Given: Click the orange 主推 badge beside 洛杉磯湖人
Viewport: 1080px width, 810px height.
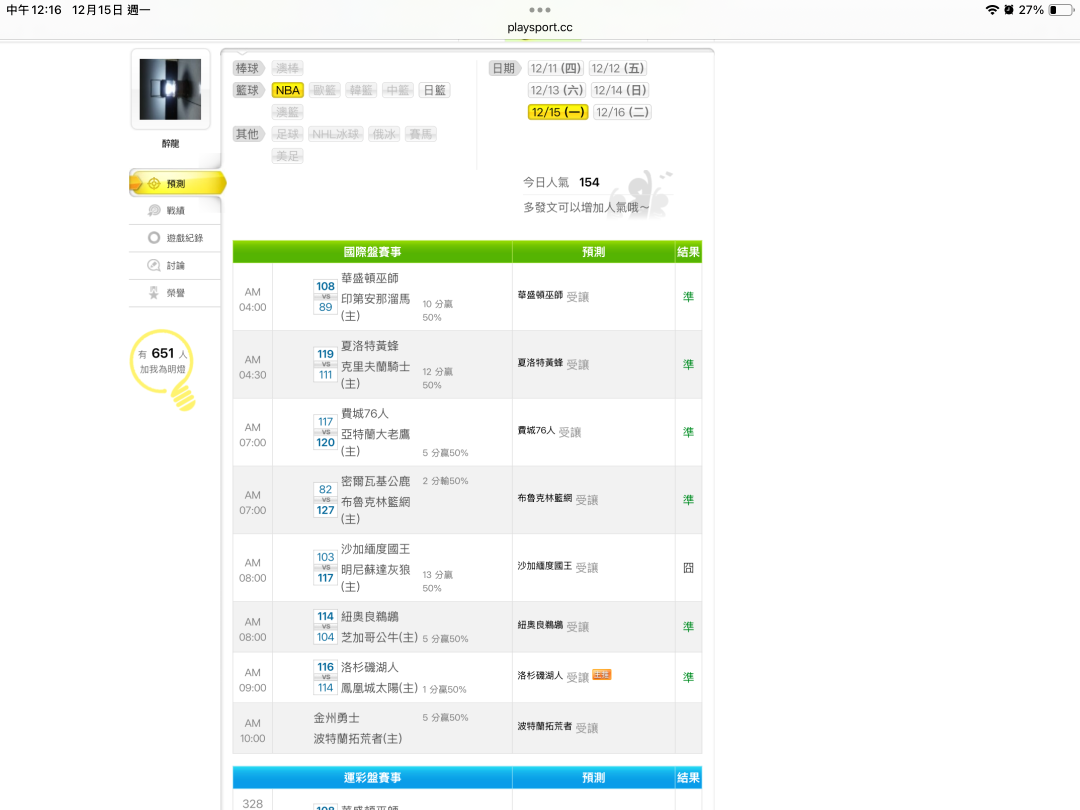Looking at the screenshot, I should click(x=601, y=675).
